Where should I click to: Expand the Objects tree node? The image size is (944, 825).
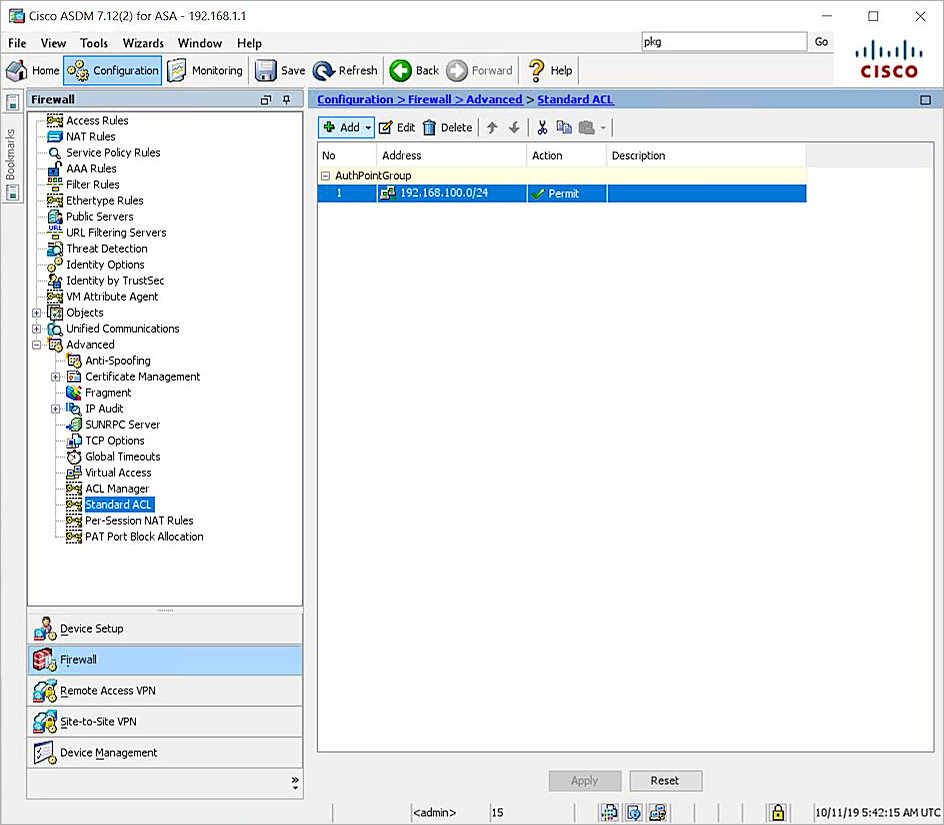coord(37,312)
